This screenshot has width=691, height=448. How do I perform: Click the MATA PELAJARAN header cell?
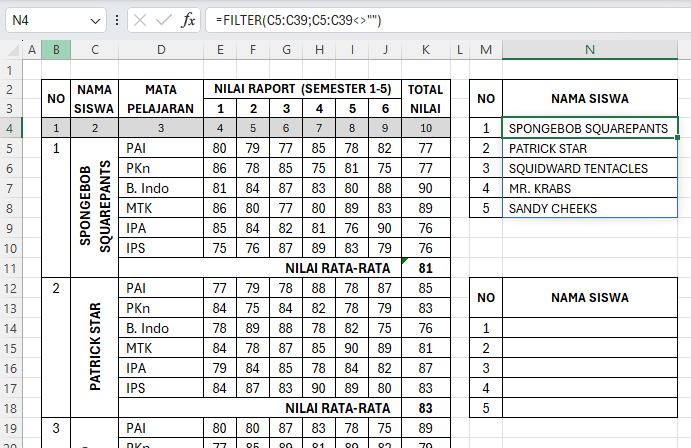click(x=161, y=99)
